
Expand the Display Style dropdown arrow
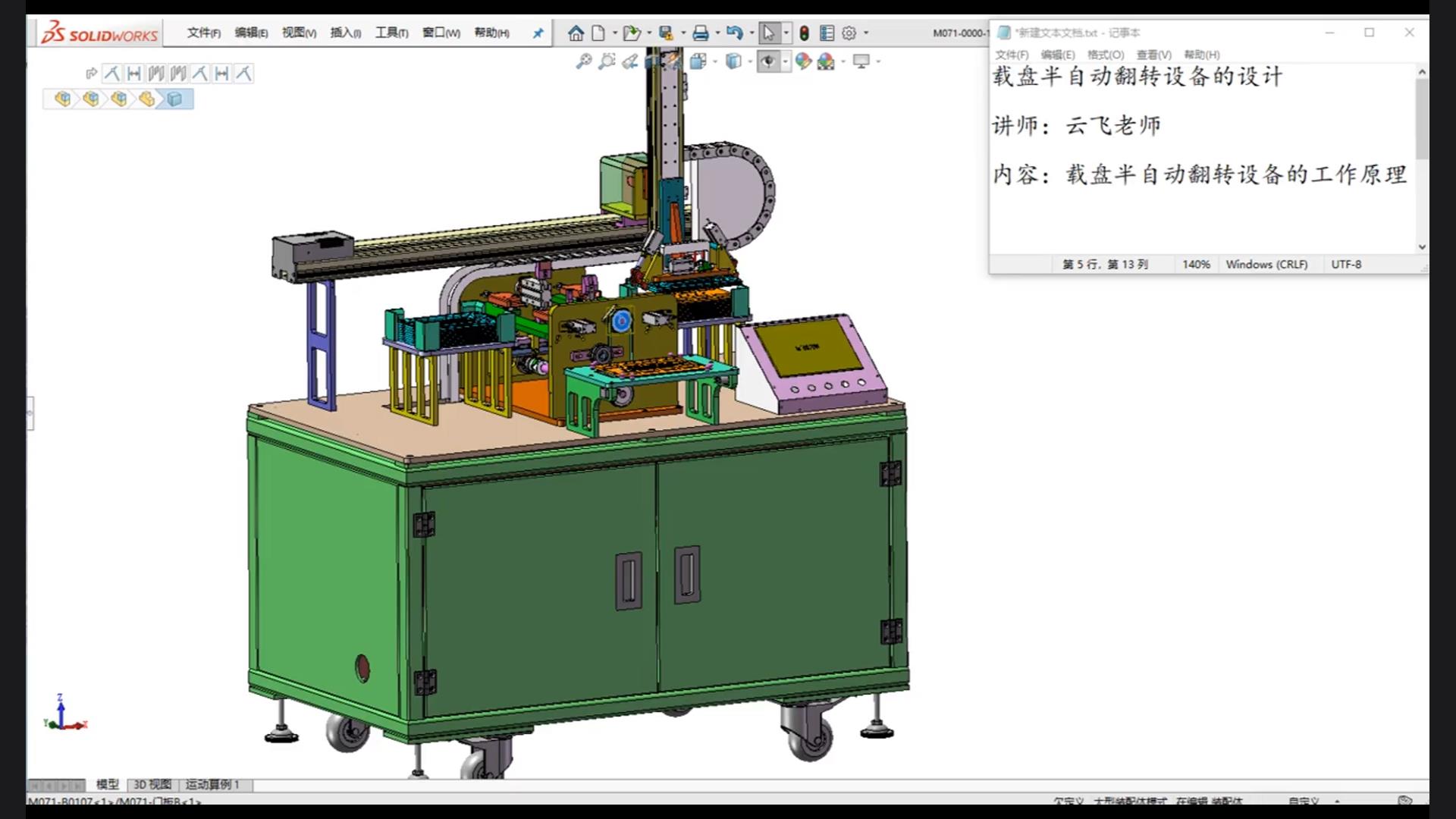749,61
